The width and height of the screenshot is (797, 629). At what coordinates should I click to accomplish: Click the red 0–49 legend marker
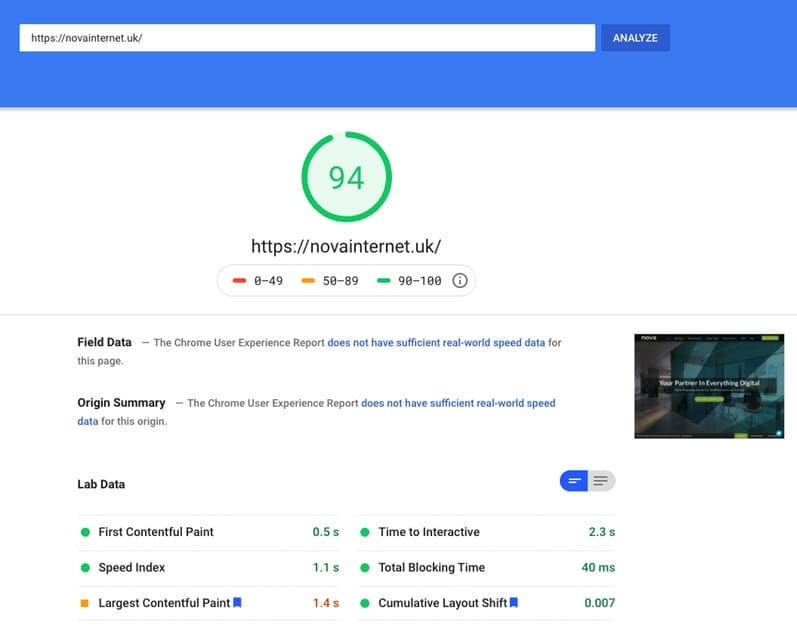239,281
